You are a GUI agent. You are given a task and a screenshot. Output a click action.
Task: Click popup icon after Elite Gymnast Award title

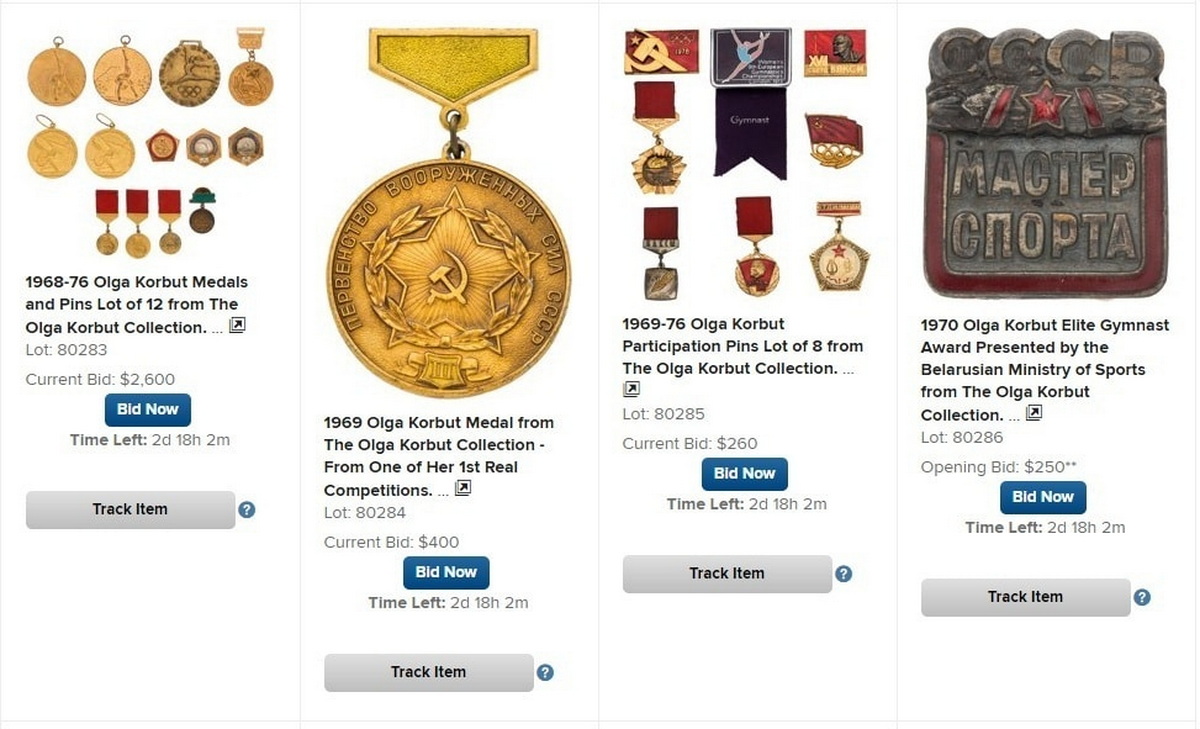pyautogui.click(x=1034, y=412)
